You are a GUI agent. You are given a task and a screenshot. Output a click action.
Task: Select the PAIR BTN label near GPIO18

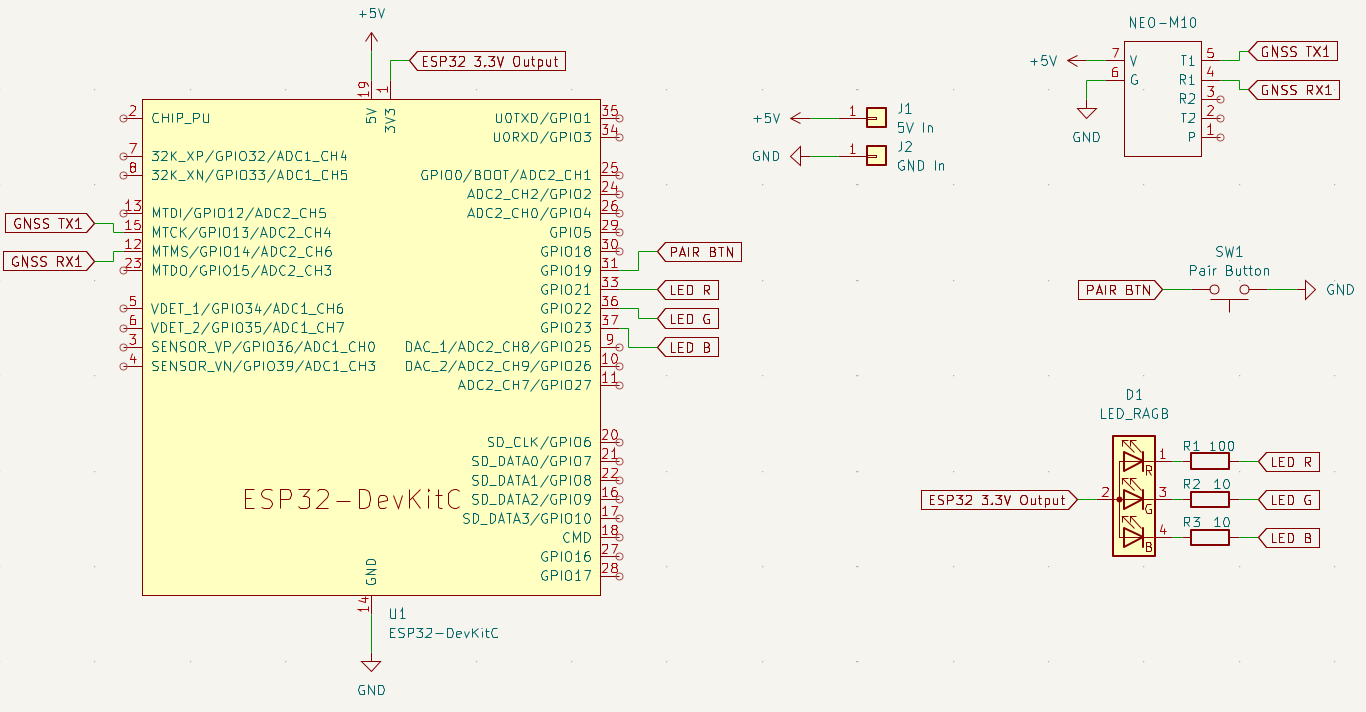(700, 251)
